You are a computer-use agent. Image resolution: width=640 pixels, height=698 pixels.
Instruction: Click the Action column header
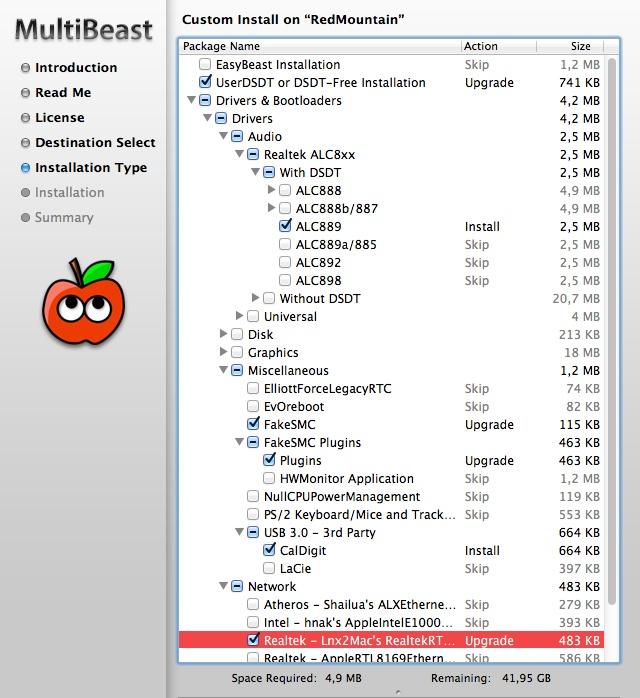pos(499,46)
